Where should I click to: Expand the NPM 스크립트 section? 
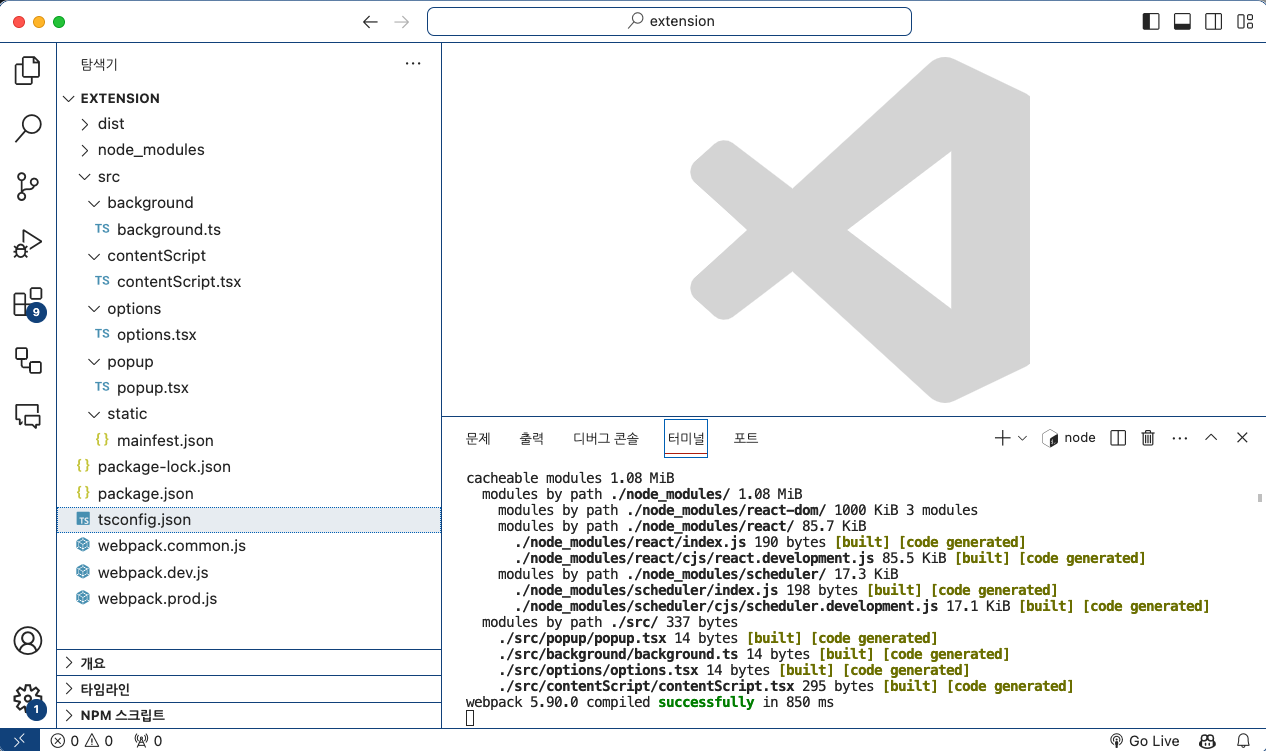point(248,715)
